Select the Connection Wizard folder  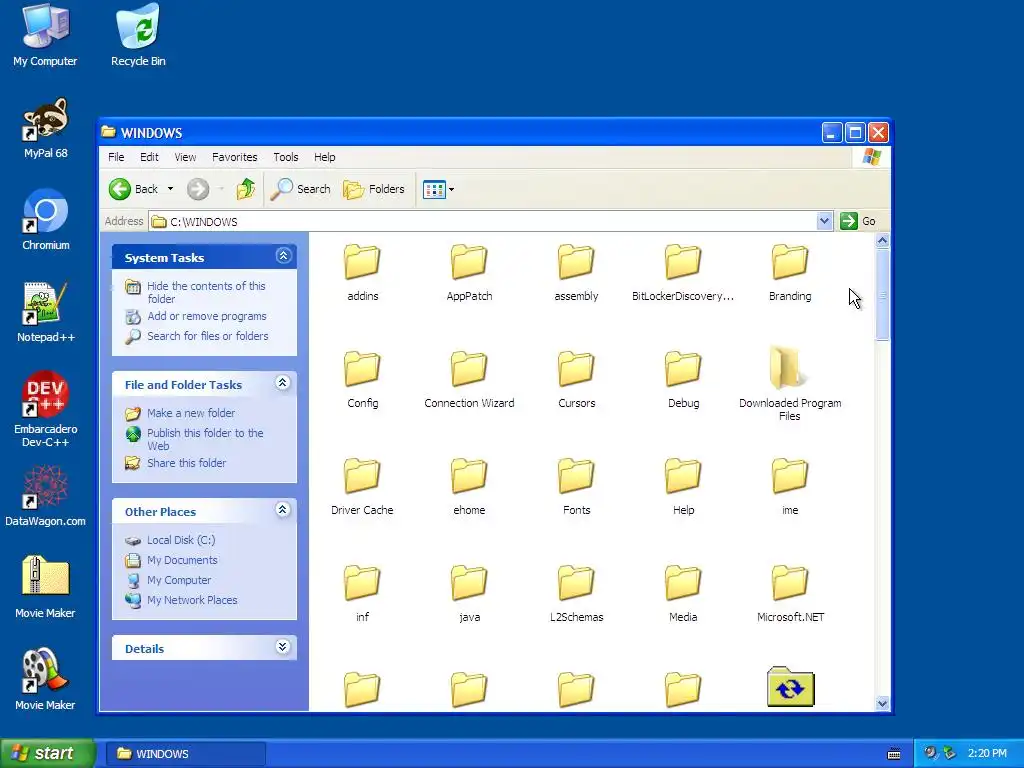(469, 380)
